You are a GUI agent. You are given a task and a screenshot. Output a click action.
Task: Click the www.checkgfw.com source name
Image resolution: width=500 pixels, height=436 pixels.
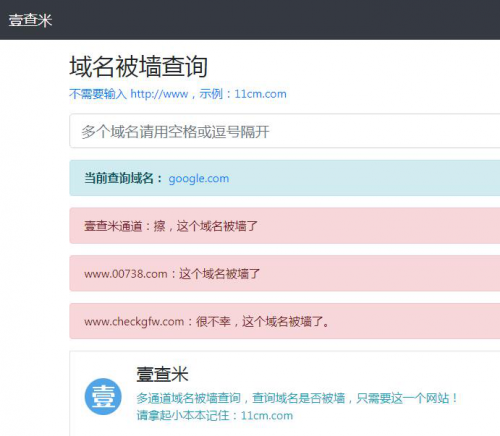tap(134, 322)
